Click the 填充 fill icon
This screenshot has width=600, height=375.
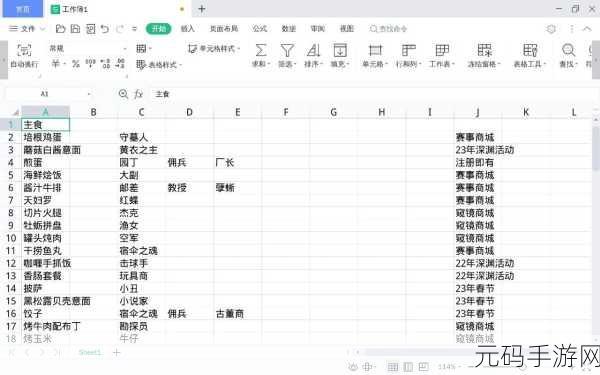340,50
